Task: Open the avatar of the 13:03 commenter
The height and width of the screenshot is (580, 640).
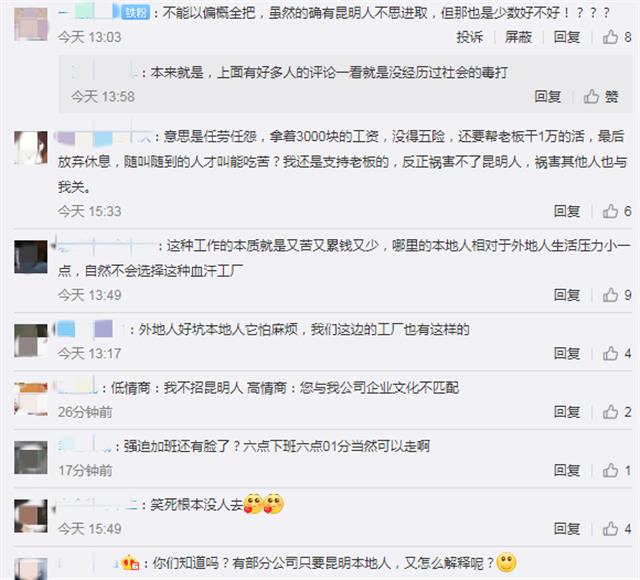Action: [x=31, y=24]
